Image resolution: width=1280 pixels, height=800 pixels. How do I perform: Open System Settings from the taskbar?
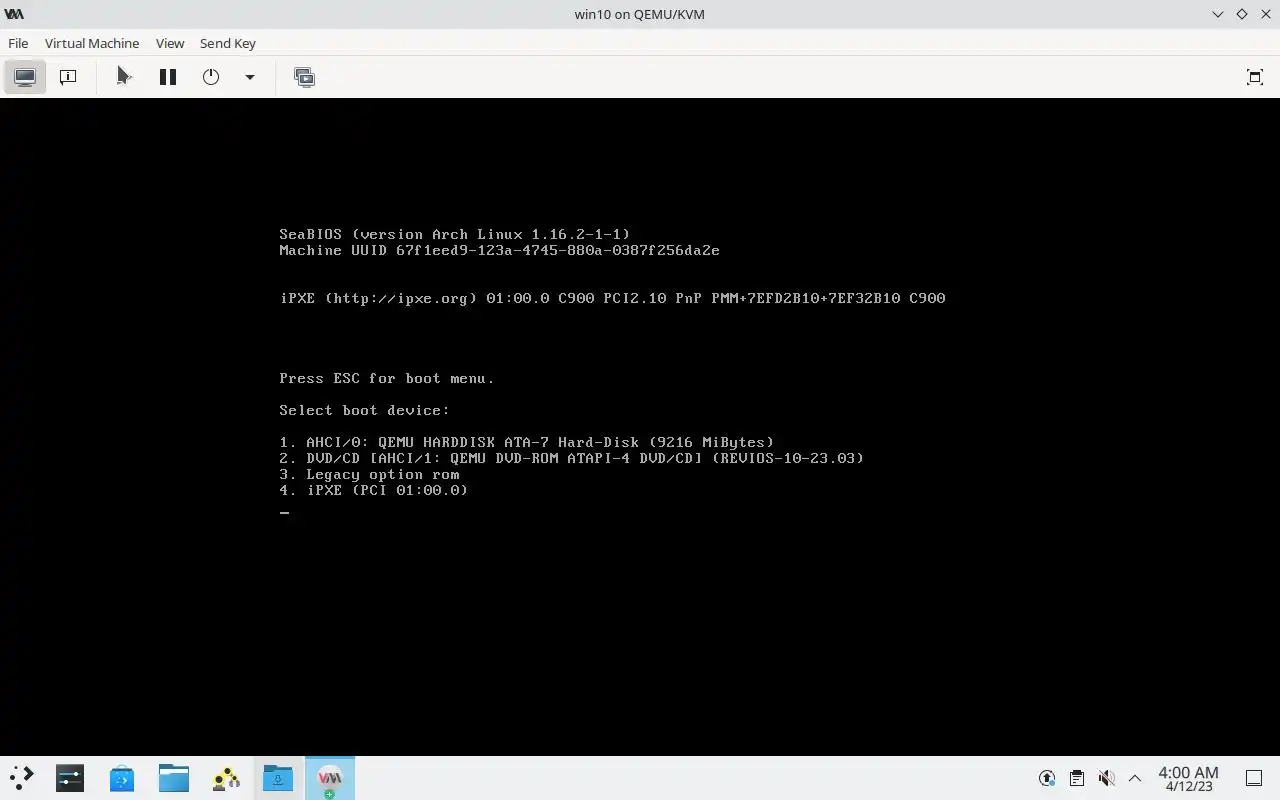click(x=70, y=777)
